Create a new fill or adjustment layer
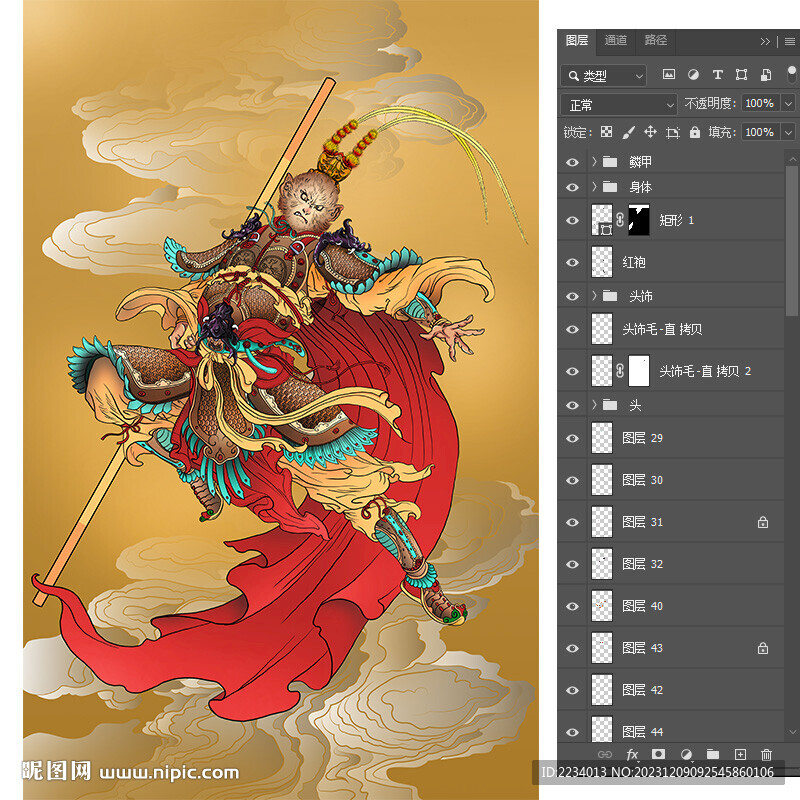800x800 pixels. 686,754
